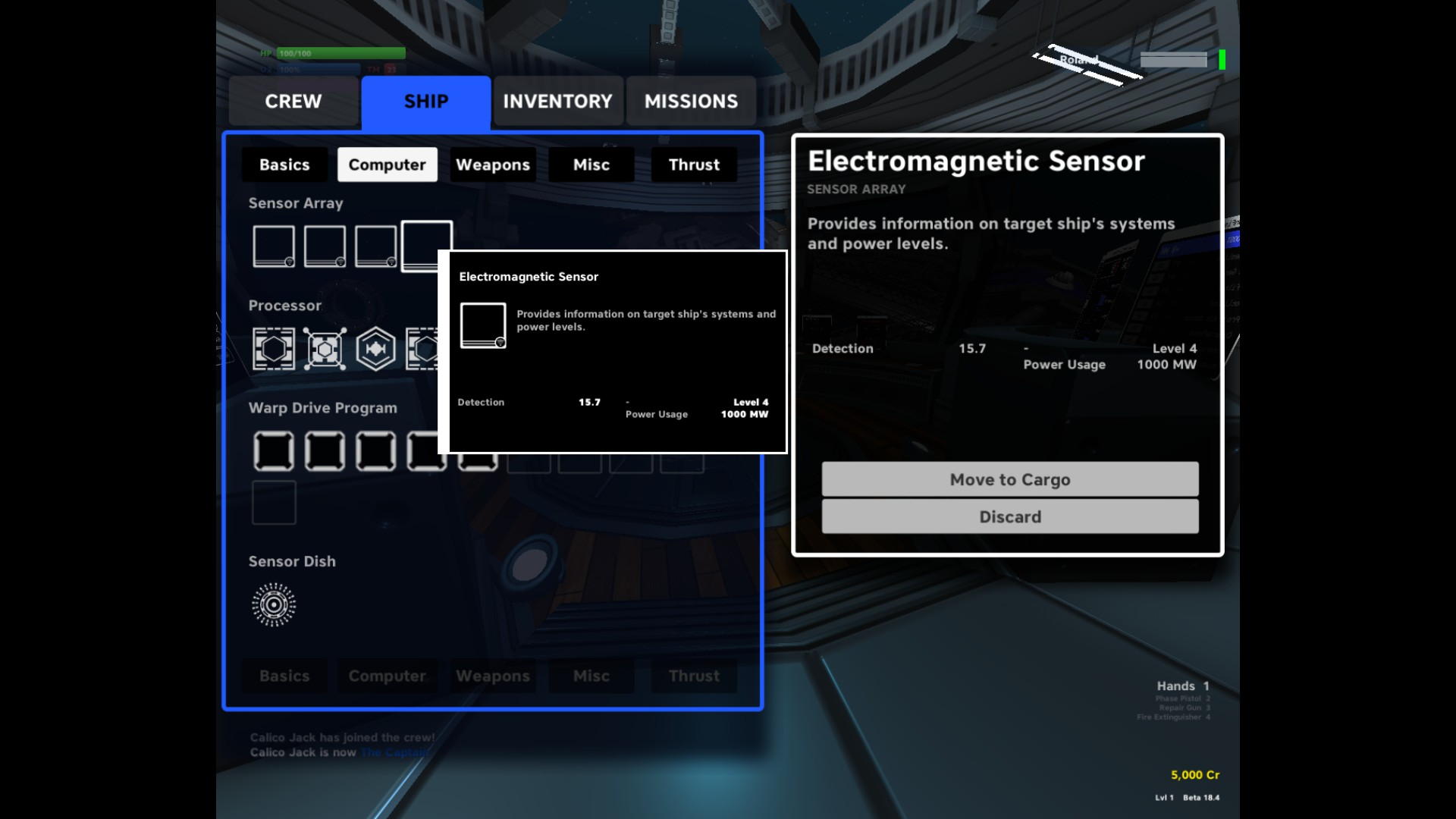Switch to the INVENTORY tab

(x=557, y=101)
